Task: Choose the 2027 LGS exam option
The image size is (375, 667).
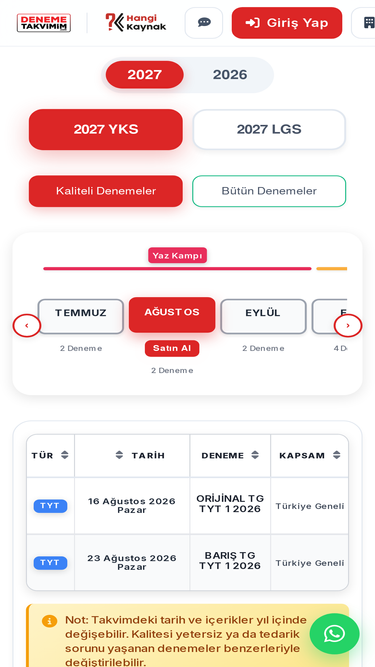Action: tap(269, 129)
